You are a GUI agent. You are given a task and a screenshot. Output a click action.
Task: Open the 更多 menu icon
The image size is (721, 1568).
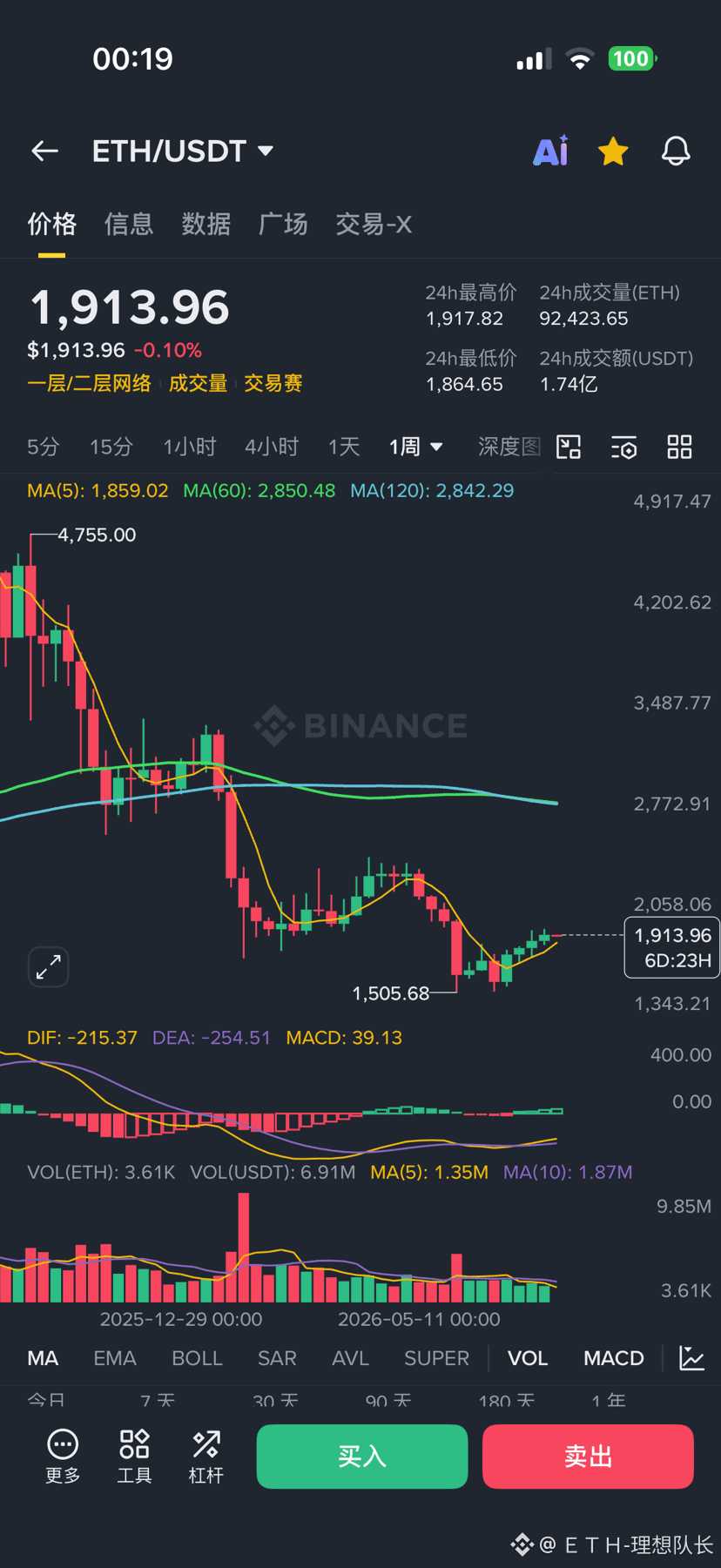coord(63,1457)
